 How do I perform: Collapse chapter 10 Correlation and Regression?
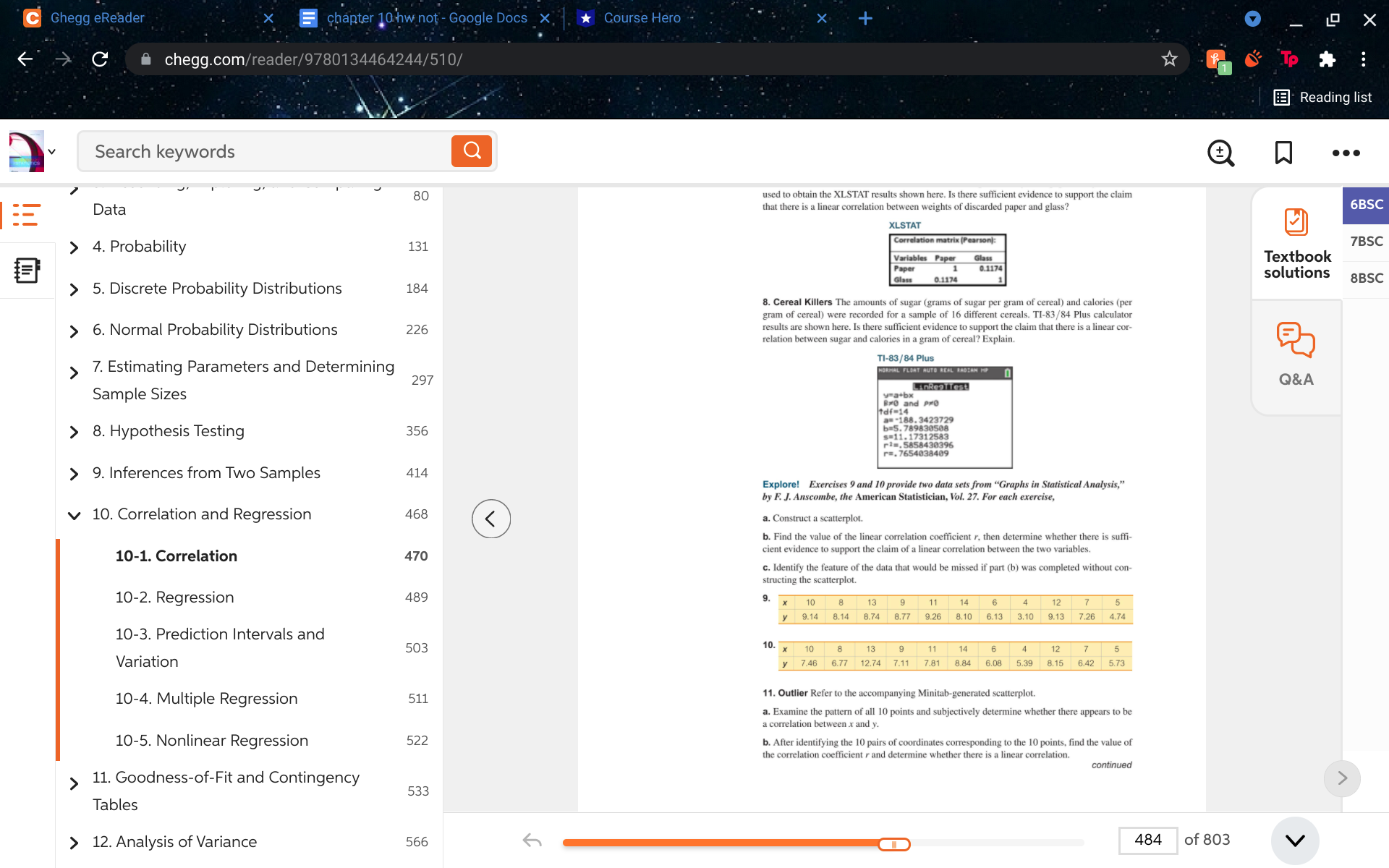(x=74, y=515)
